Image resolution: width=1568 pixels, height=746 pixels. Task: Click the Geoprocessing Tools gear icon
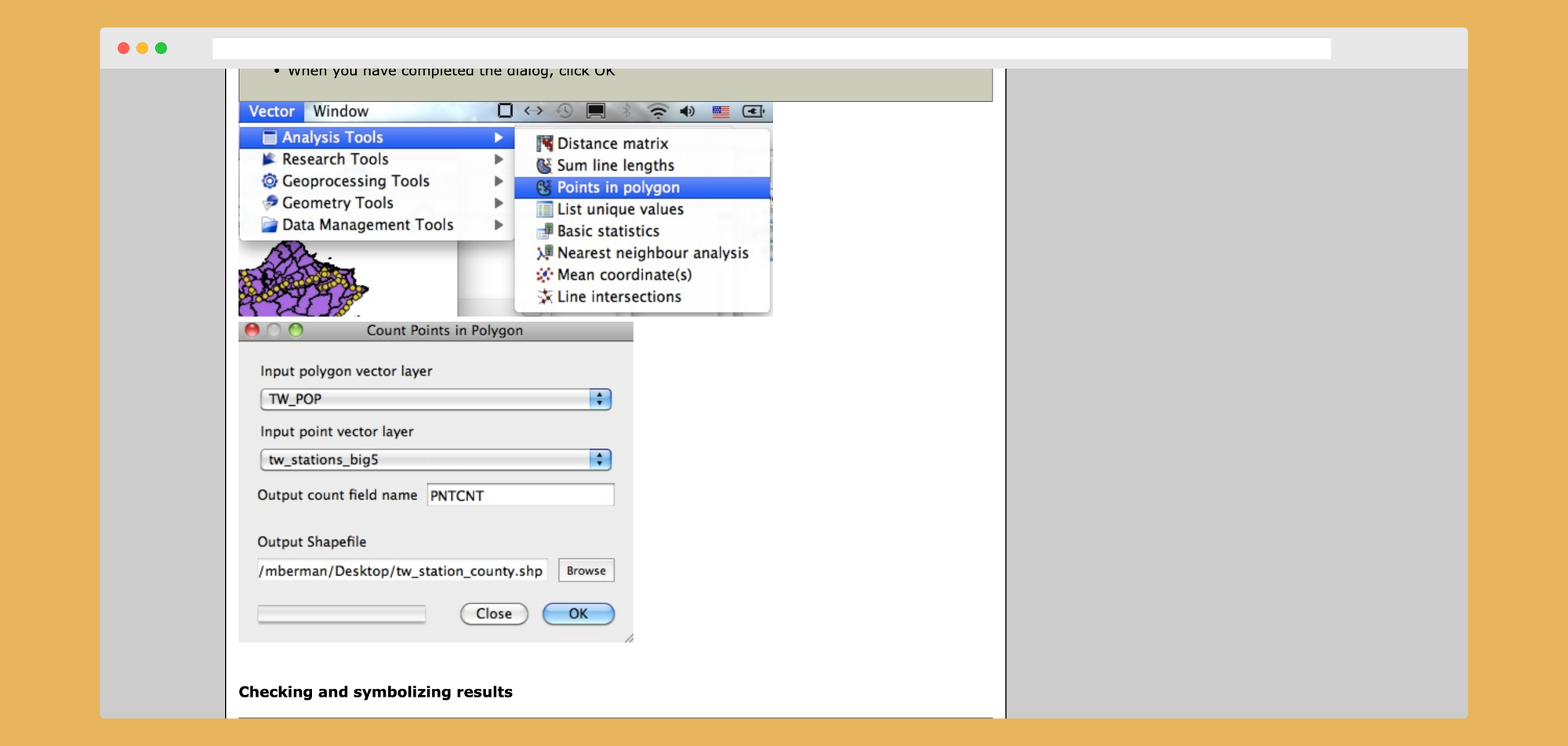pos(270,181)
